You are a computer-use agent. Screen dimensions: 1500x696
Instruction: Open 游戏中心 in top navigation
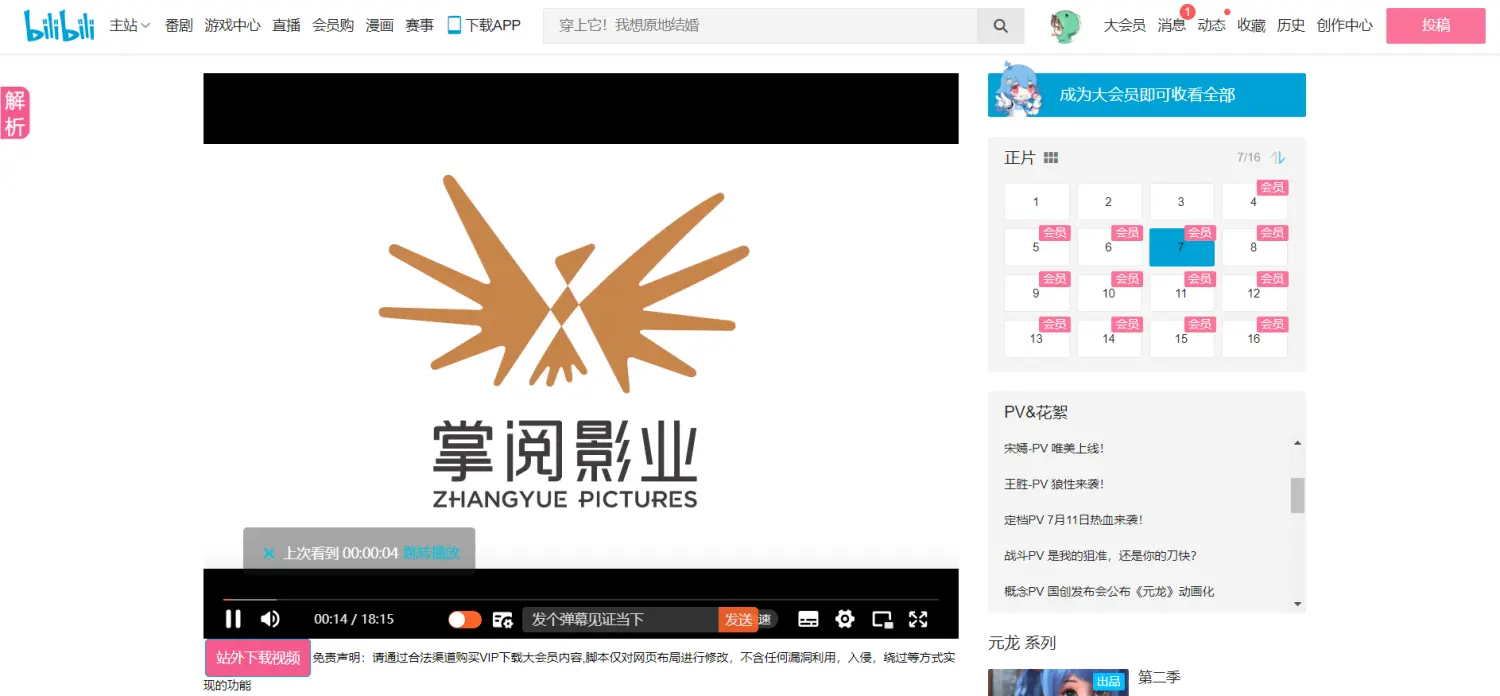tap(233, 25)
